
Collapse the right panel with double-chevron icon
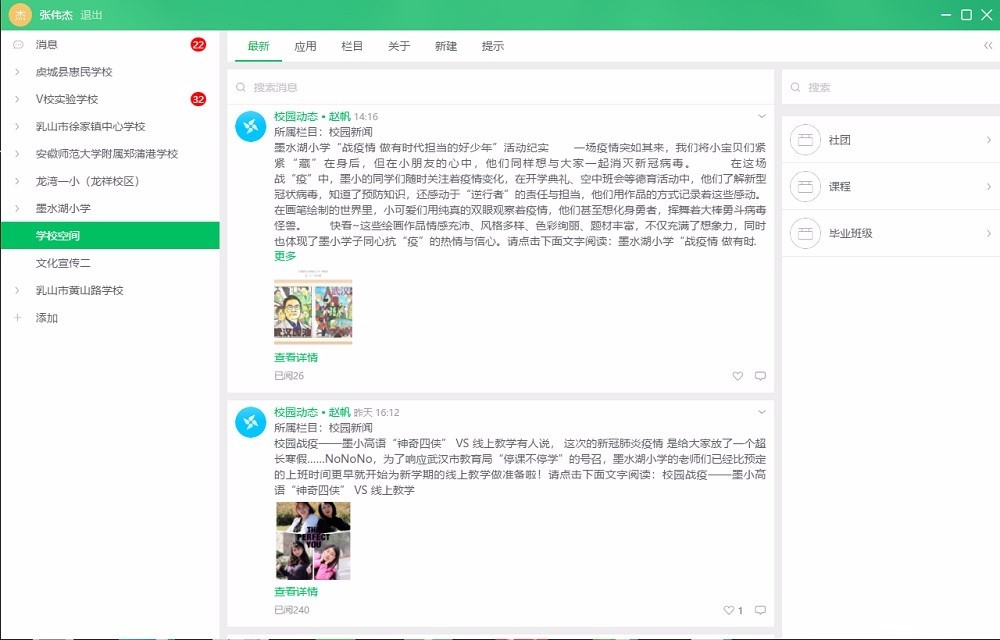coord(988,46)
